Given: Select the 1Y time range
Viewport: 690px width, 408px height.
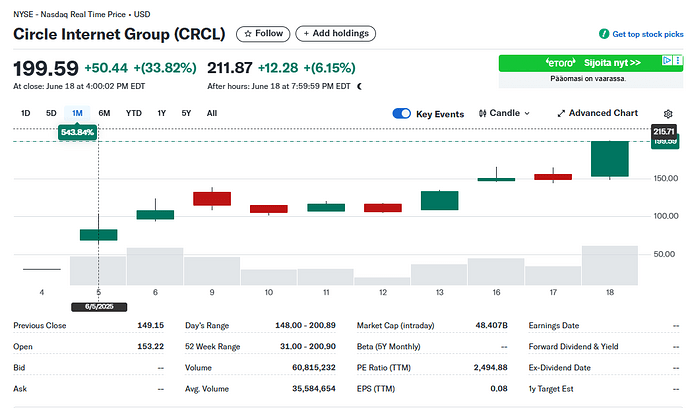Looking at the screenshot, I should coord(161,113).
